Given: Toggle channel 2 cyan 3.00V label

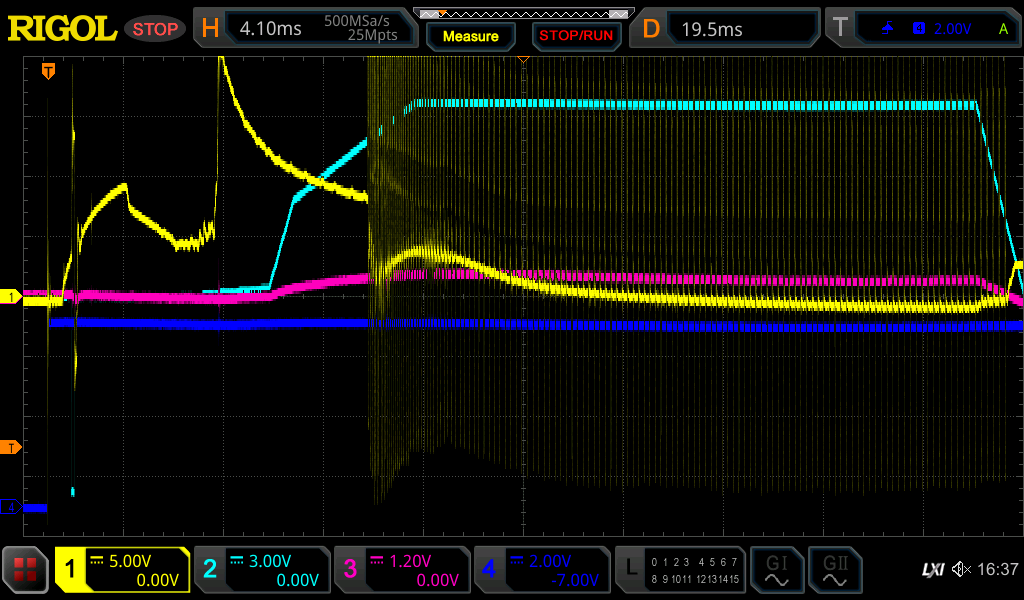Looking at the screenshot, I should click(262, 570).
